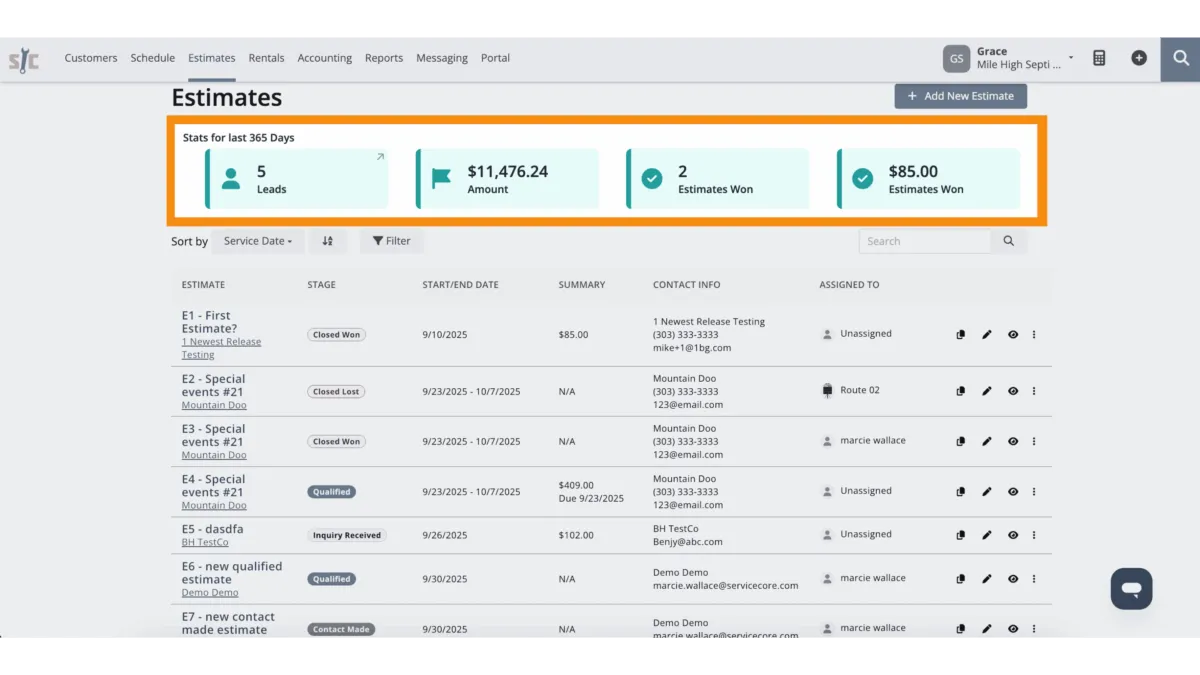
Task: Click into the estimates Search field
Action: pyautogui.click(x=925, y=241)
